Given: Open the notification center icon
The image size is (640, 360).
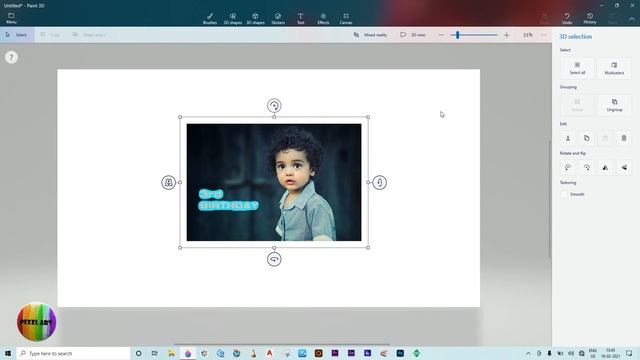Looking at the screenshot, I should click(629, 353).
